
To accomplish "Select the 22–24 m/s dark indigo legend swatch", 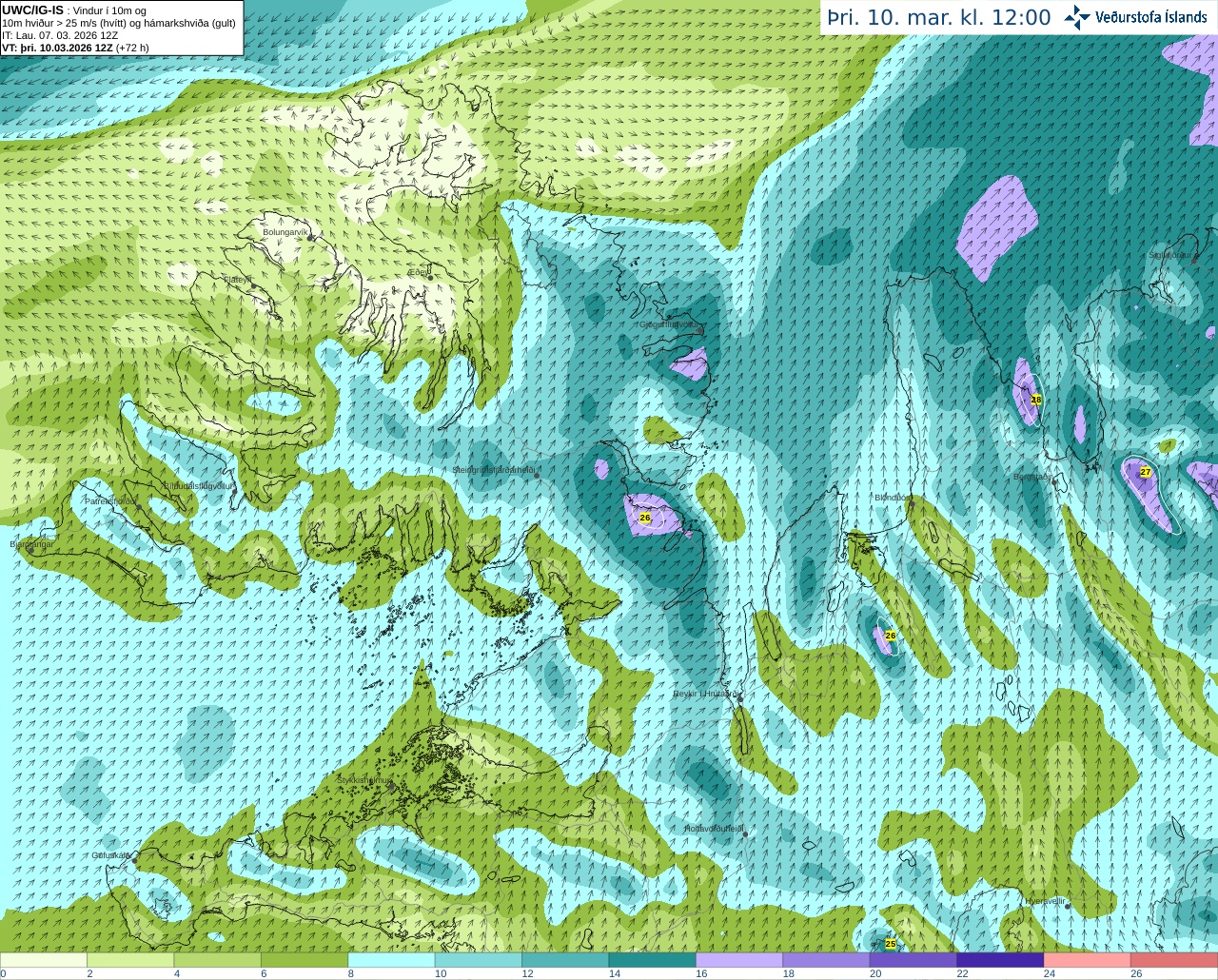I will pos(1001,960).
